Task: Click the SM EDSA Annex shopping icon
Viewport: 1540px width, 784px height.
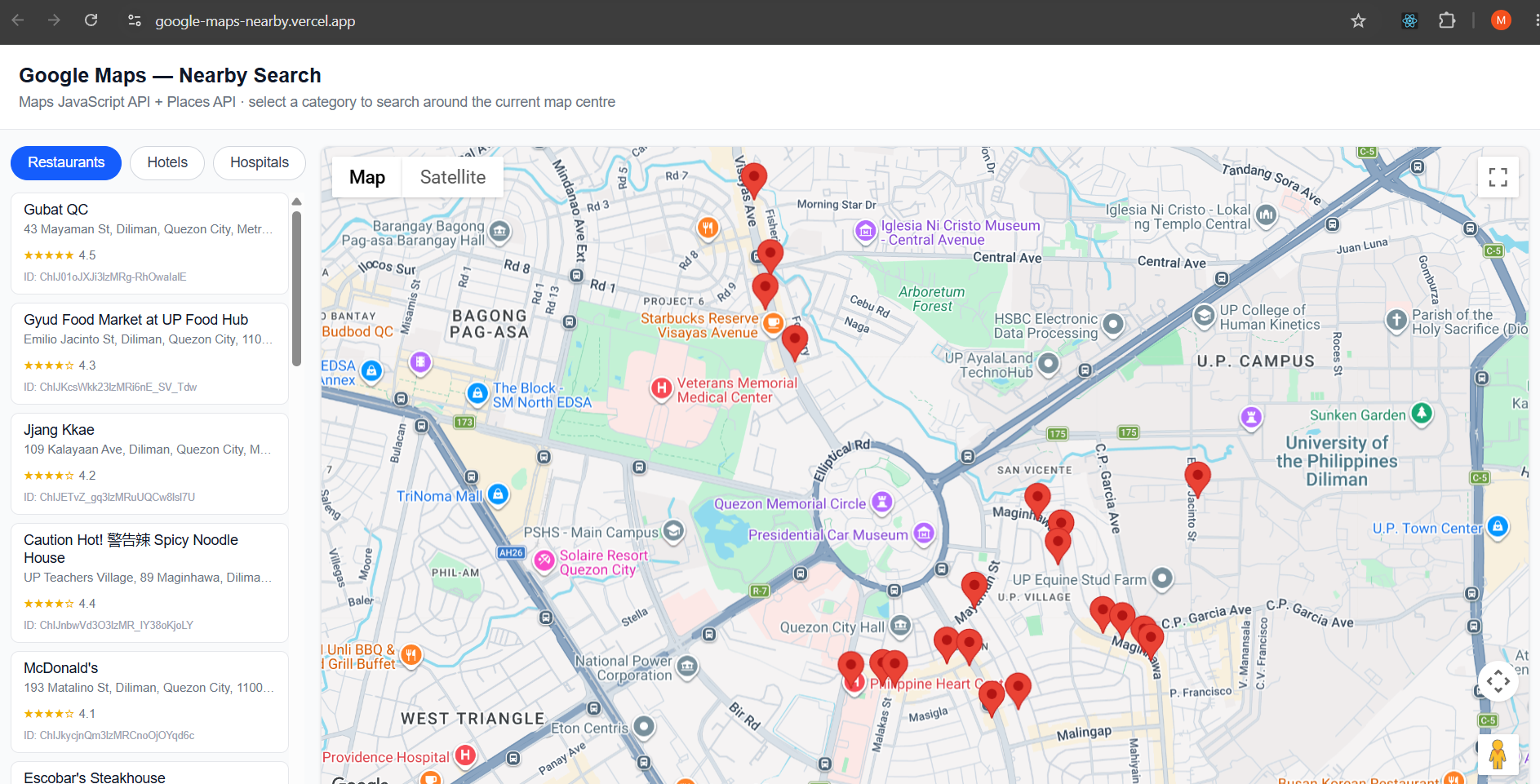Action: pyautogui.click(x=371, y=371)
